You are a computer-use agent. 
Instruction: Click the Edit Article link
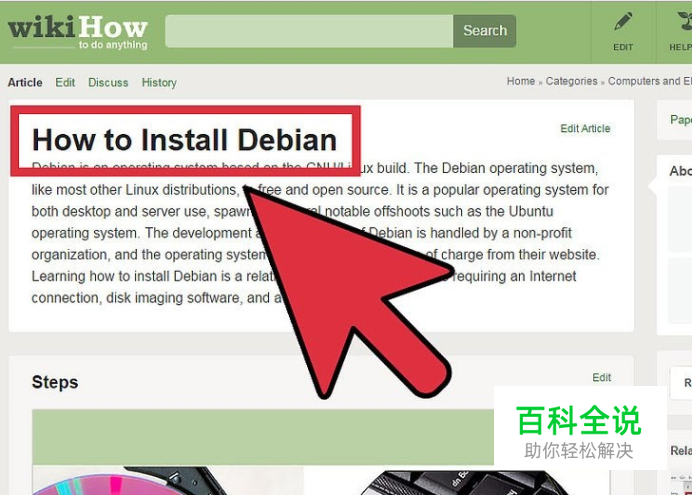point(585,128)
